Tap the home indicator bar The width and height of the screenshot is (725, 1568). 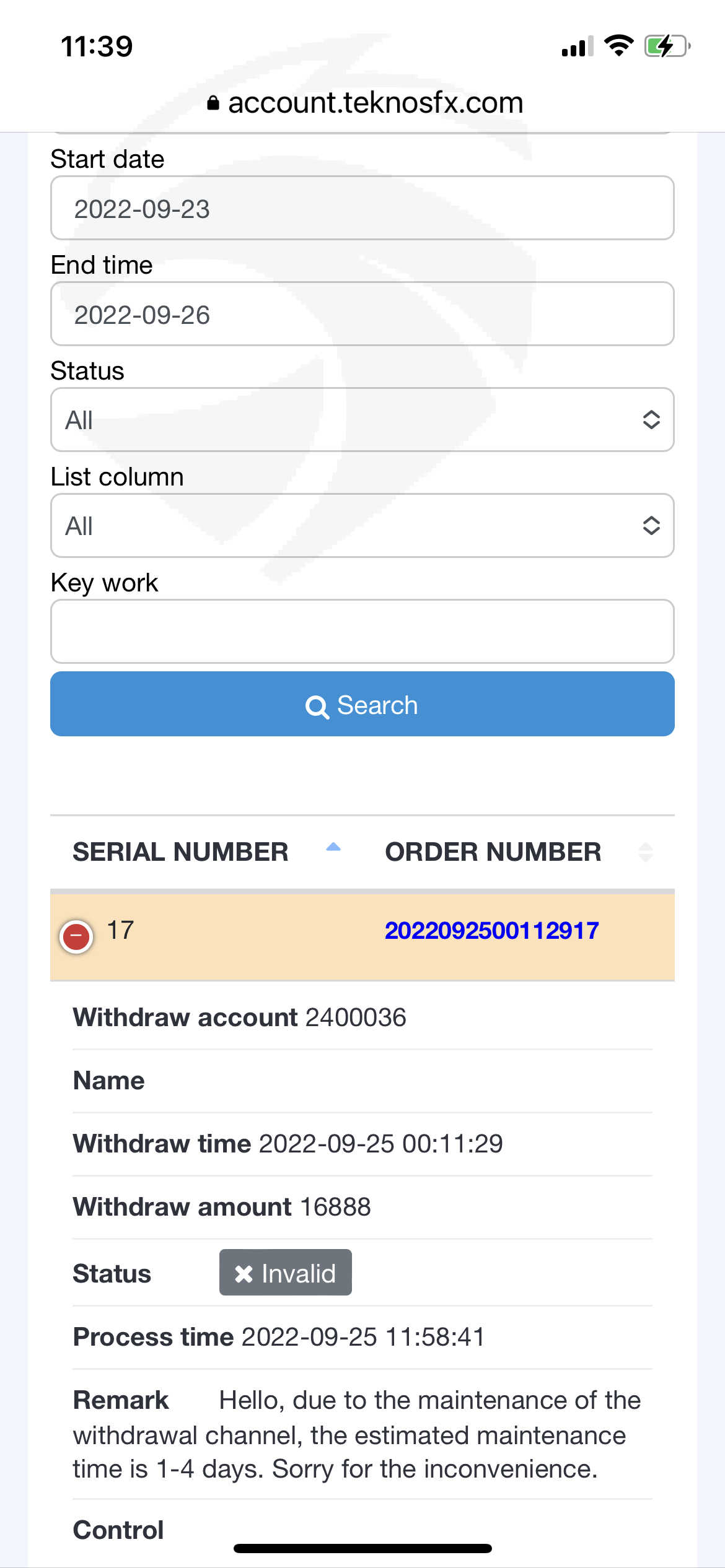(362, 1548)
